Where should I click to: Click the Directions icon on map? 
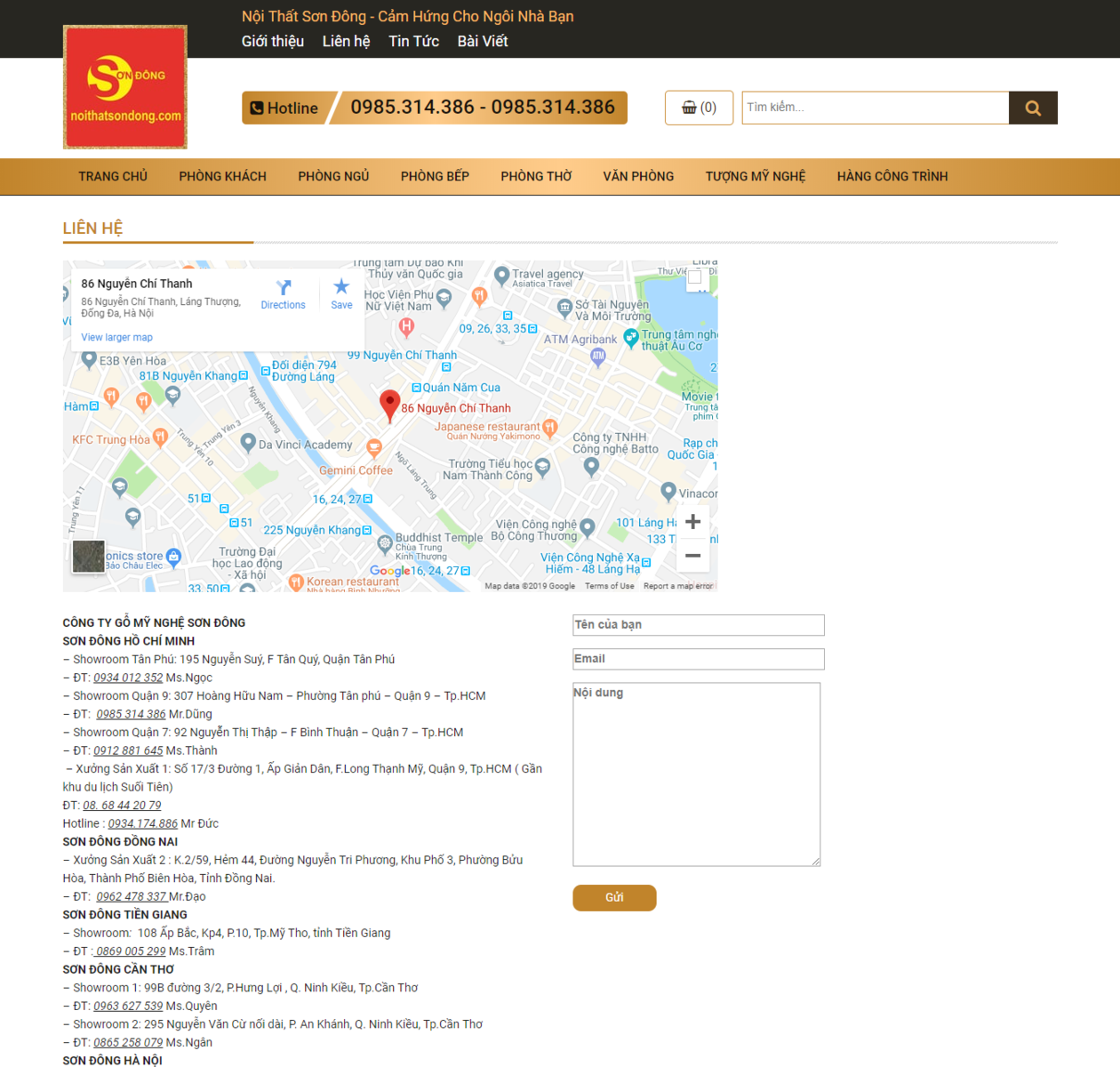(x=284, y=287)
